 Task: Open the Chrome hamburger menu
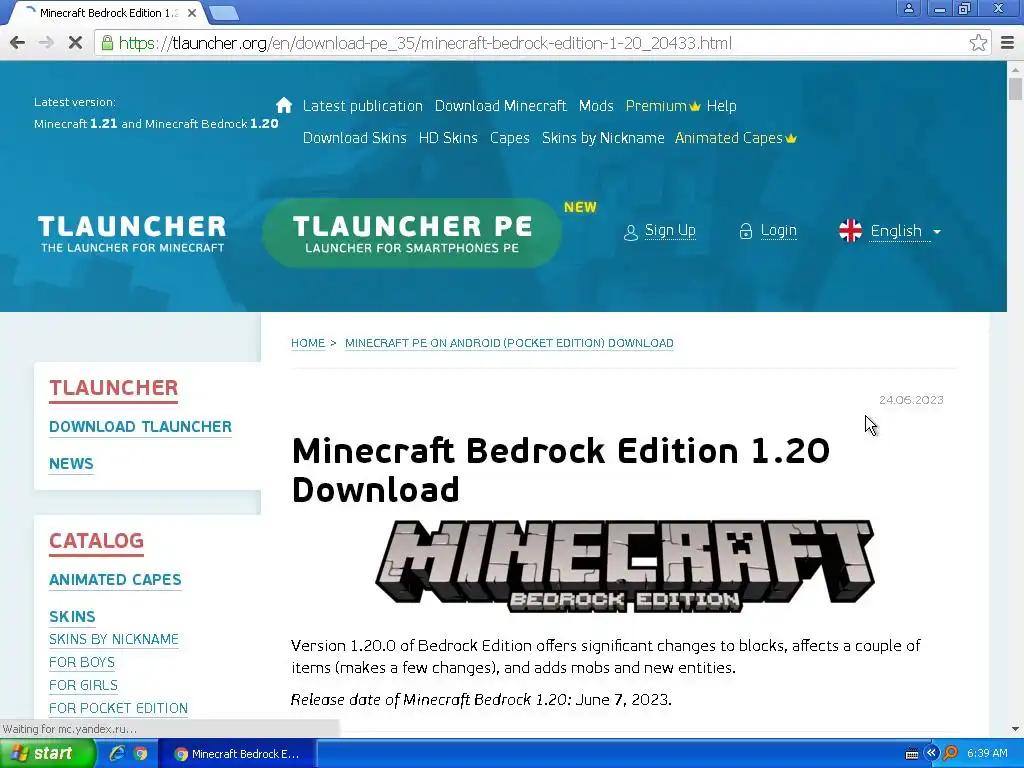(1008, 43)
